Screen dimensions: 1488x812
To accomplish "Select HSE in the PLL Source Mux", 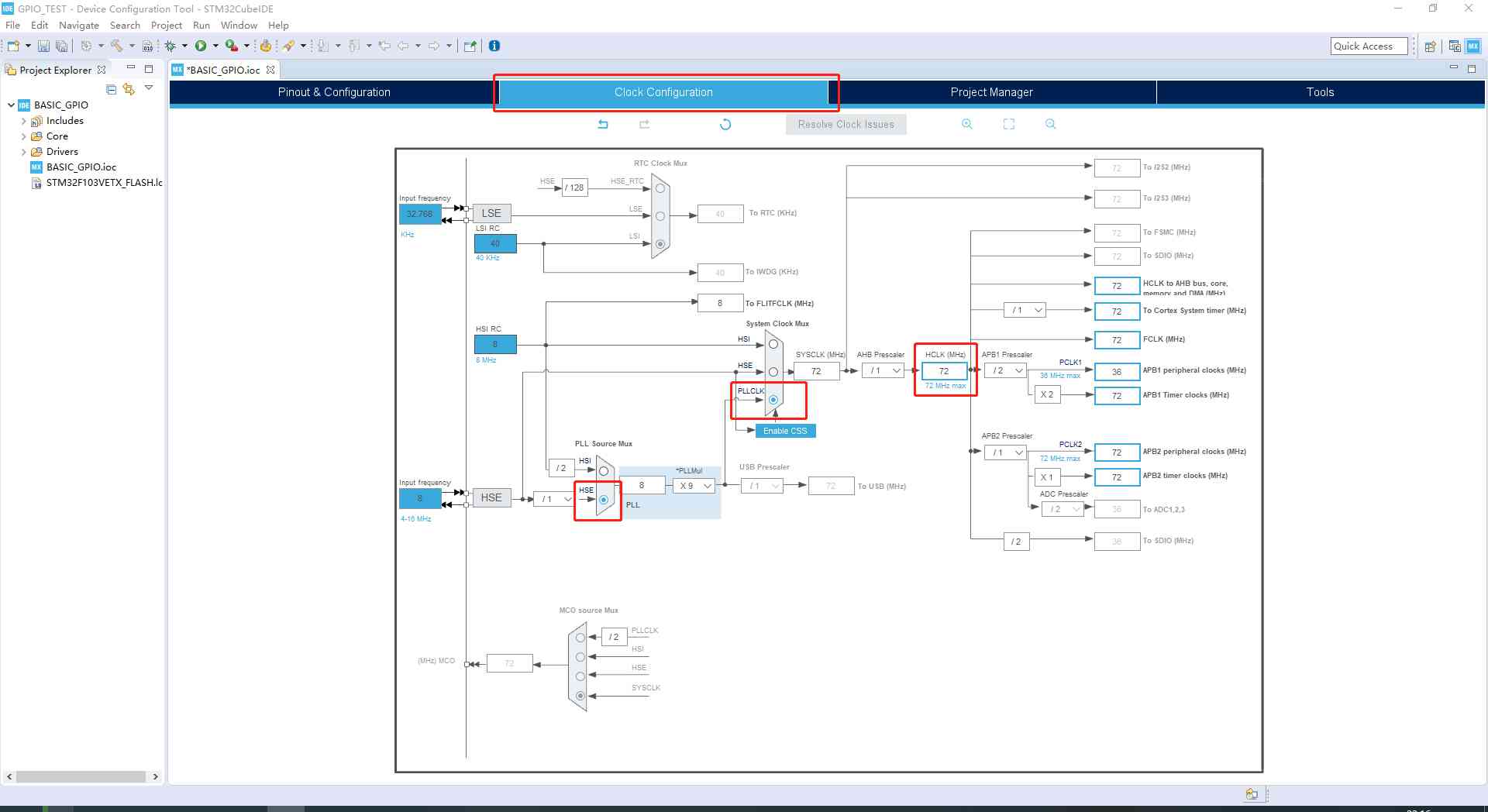I will click(x=604, y=500).
